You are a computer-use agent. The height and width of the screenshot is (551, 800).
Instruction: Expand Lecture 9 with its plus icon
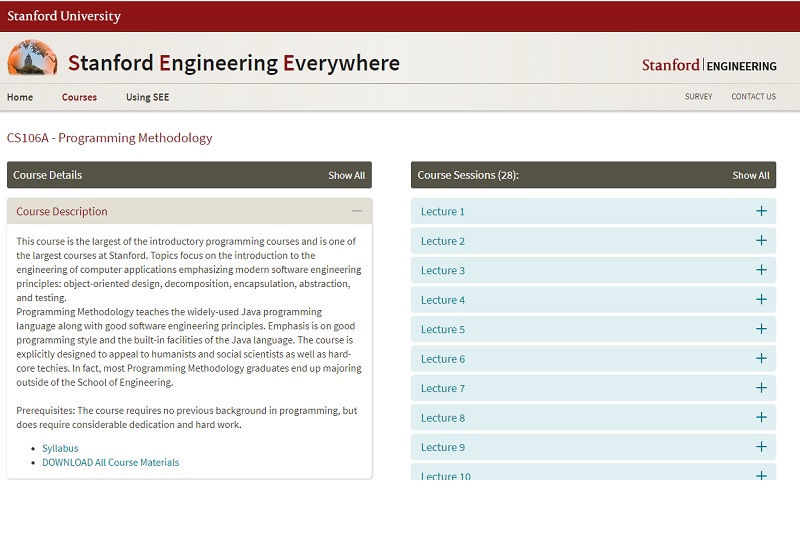(x=761, y=447)
